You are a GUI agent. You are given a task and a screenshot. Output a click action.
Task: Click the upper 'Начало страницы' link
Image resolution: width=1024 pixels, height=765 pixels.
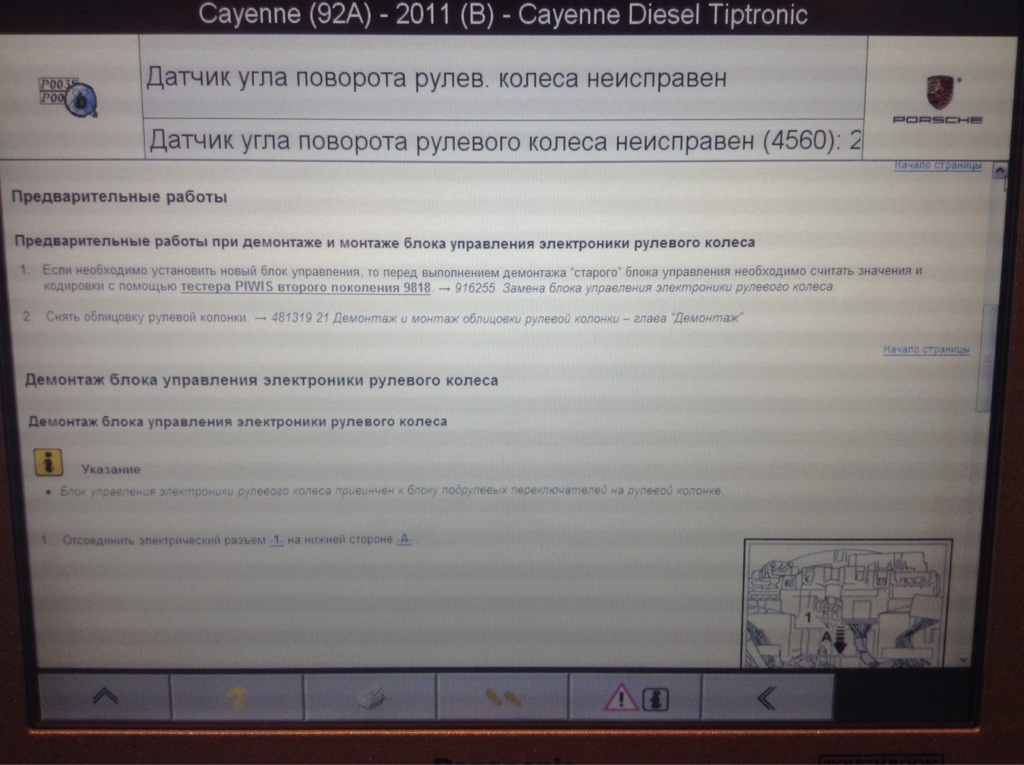936,165
